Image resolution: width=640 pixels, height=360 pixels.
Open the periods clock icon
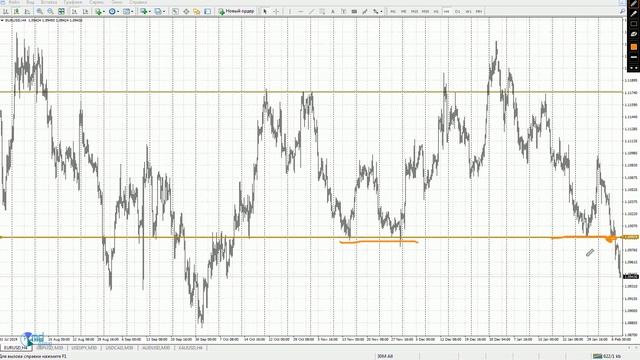[112, 11]
